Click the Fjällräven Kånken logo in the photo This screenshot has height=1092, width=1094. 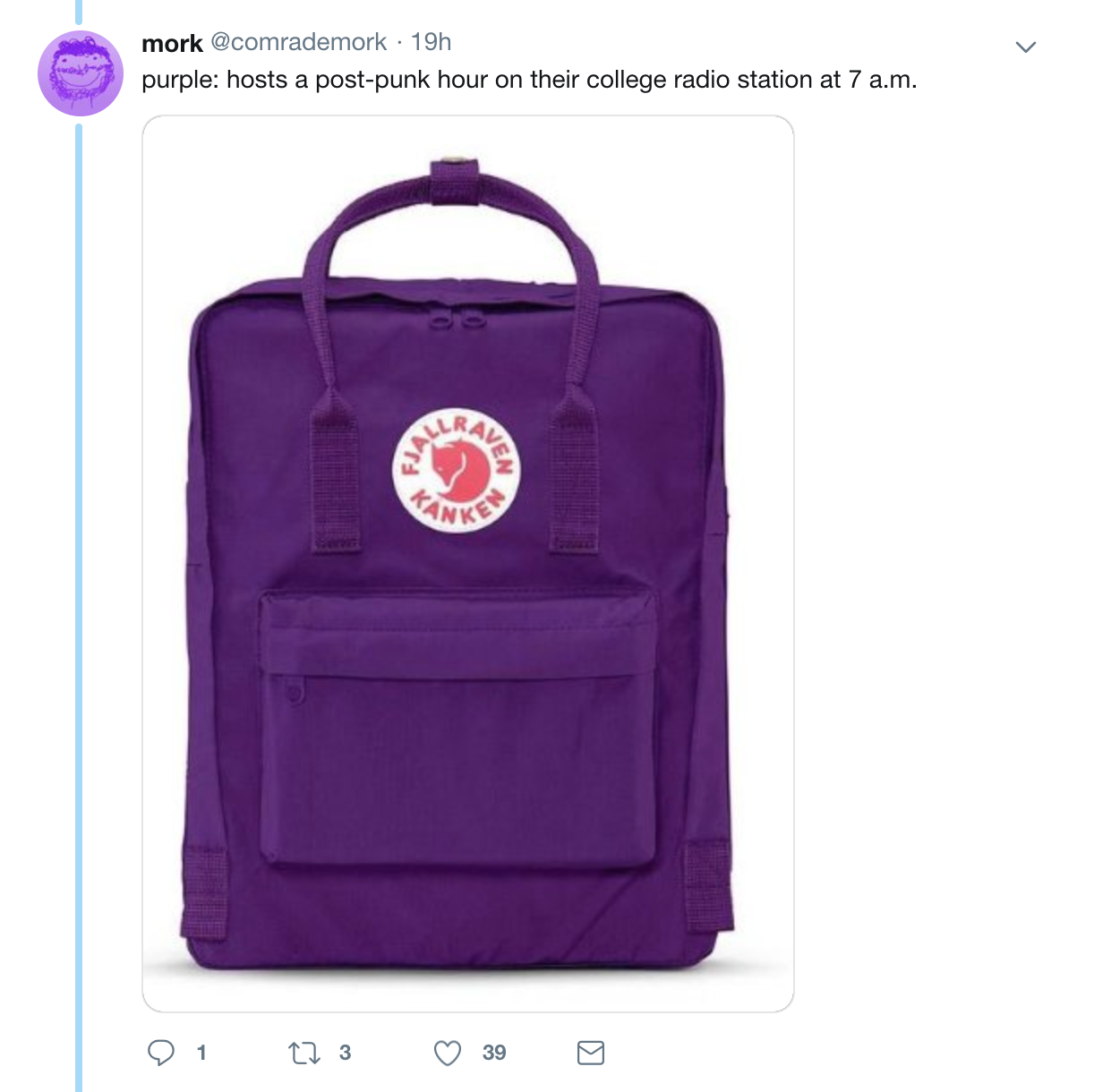[x=457, y=471]
